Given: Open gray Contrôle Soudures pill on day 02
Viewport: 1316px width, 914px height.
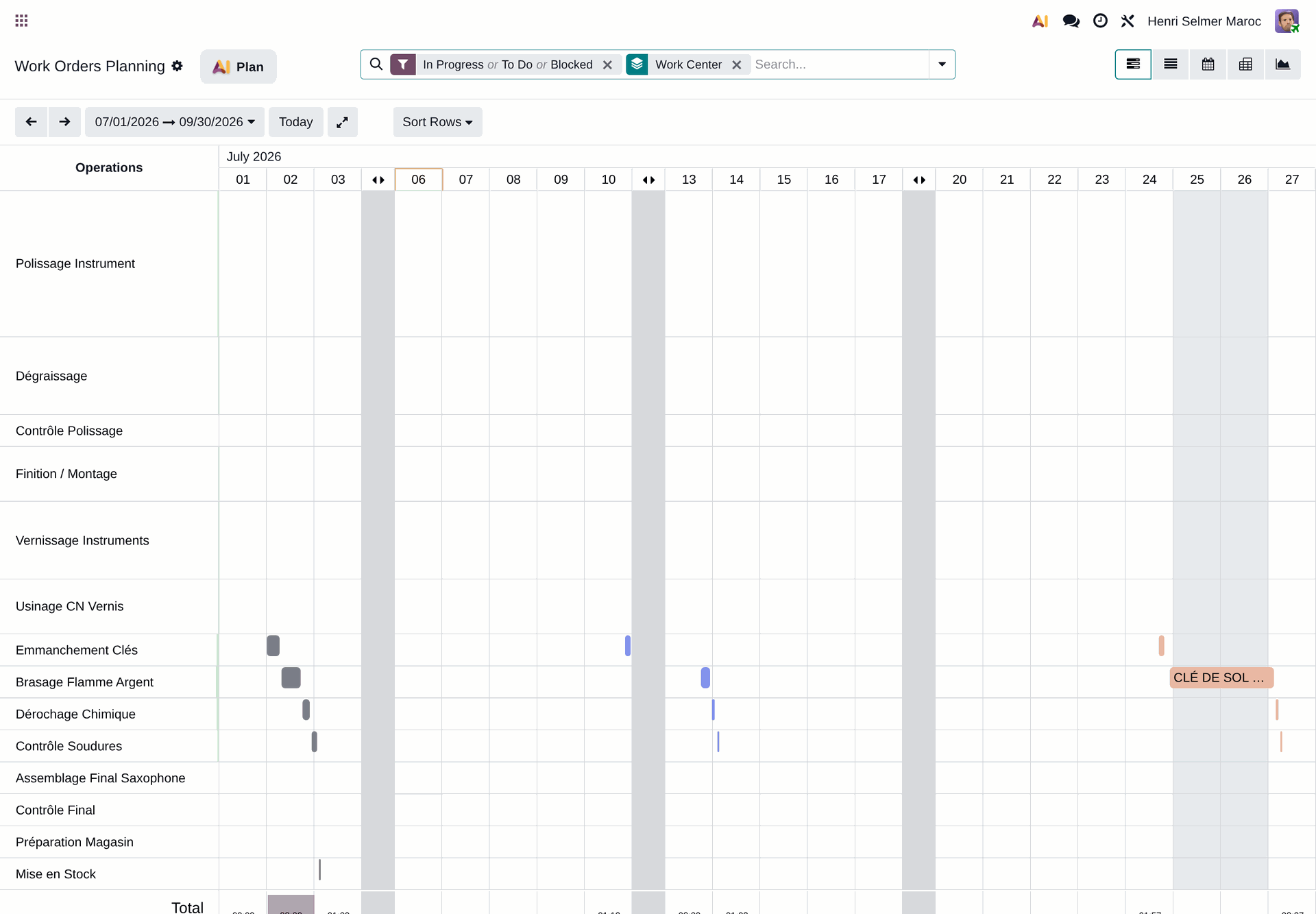Looking at the screenshot, I should click(314, 742).
